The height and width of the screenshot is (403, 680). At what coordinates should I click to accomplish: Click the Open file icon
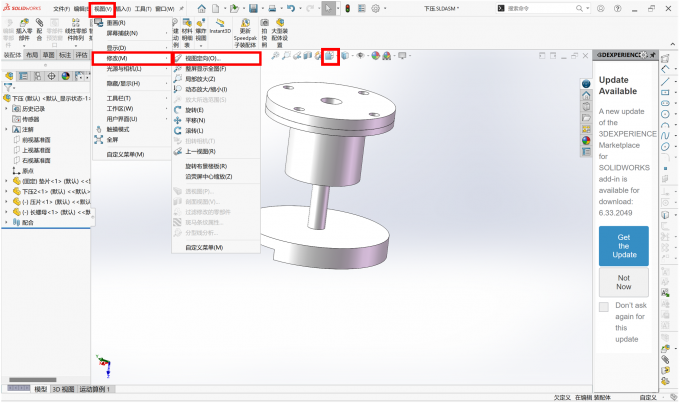point(234,8)
